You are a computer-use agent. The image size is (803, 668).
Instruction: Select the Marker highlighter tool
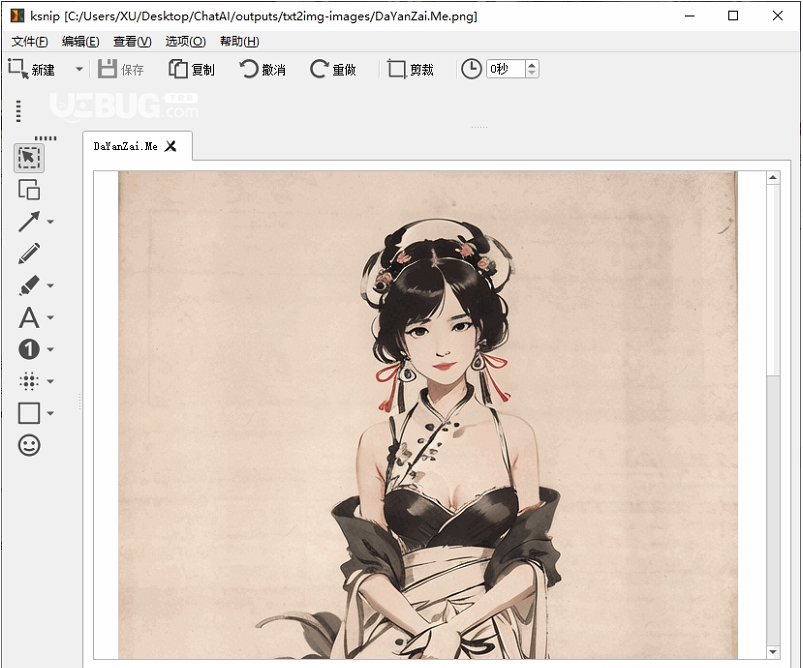(x=29, y=285)
